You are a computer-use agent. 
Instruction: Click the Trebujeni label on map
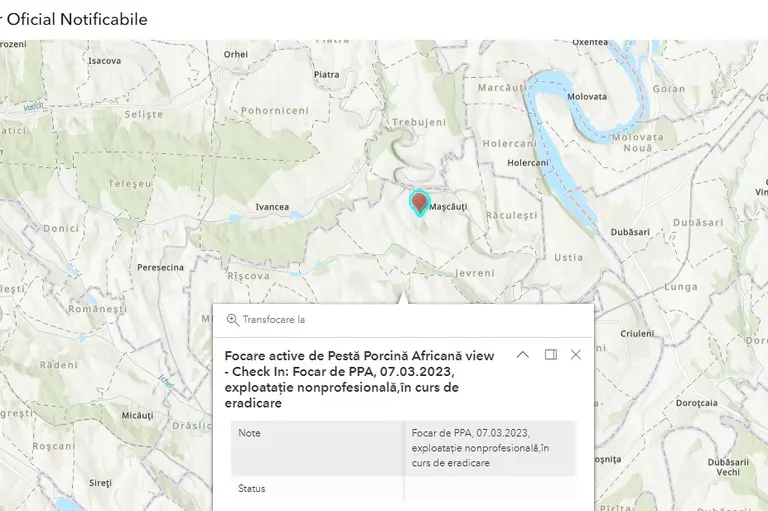[x=419, y=122]
